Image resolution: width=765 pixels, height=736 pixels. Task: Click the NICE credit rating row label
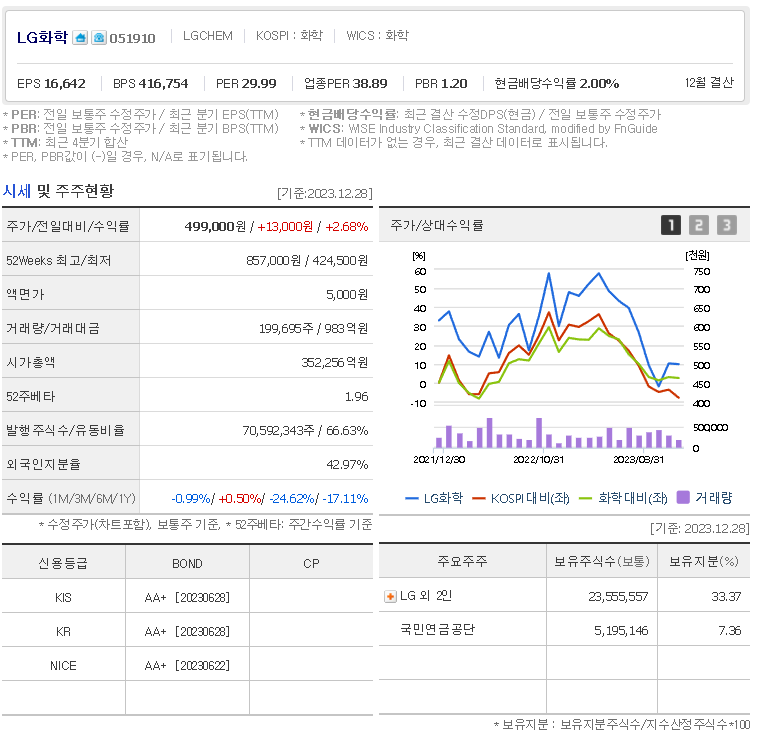point(63,666)
